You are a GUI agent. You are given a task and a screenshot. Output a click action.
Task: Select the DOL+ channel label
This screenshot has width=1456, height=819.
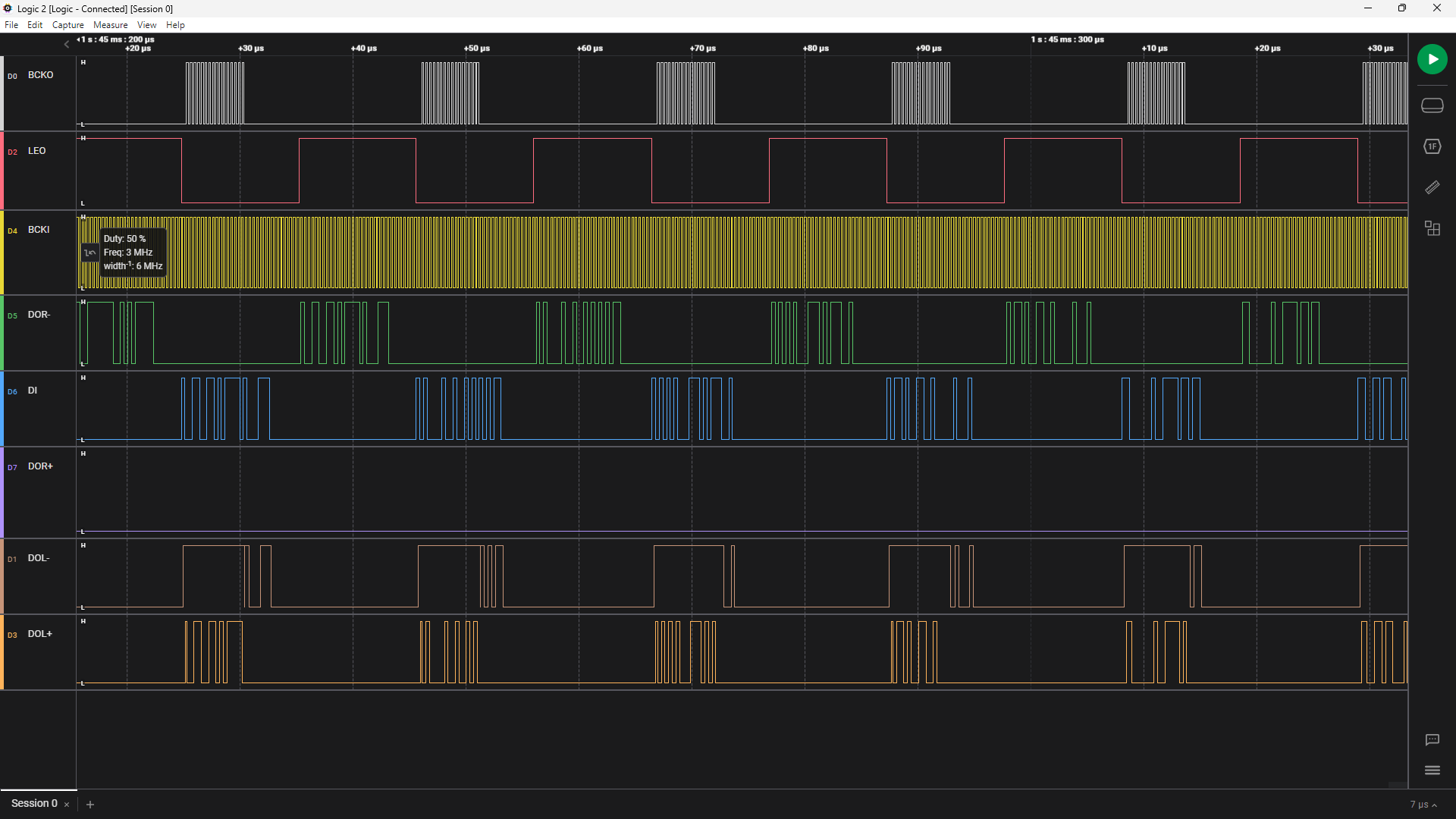[40, 634]
